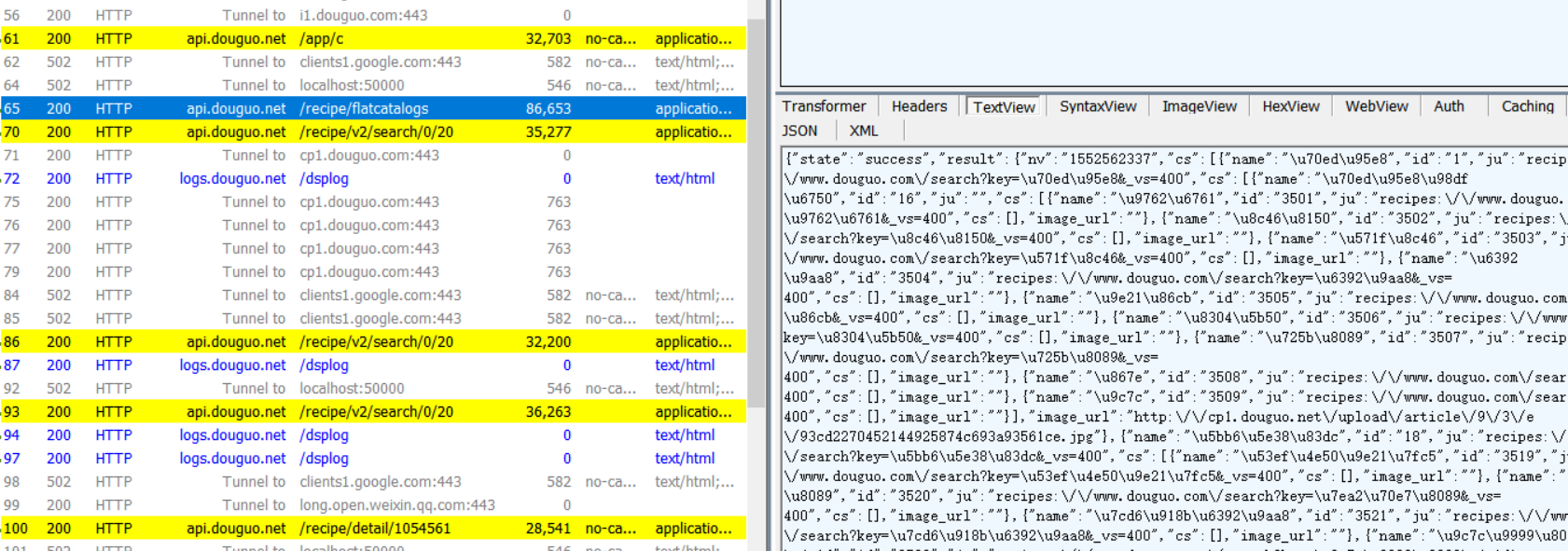
Task: Select session 100 /recipe/detail/1054561 row
Action: pyautogui.click(x=373, y=528)
